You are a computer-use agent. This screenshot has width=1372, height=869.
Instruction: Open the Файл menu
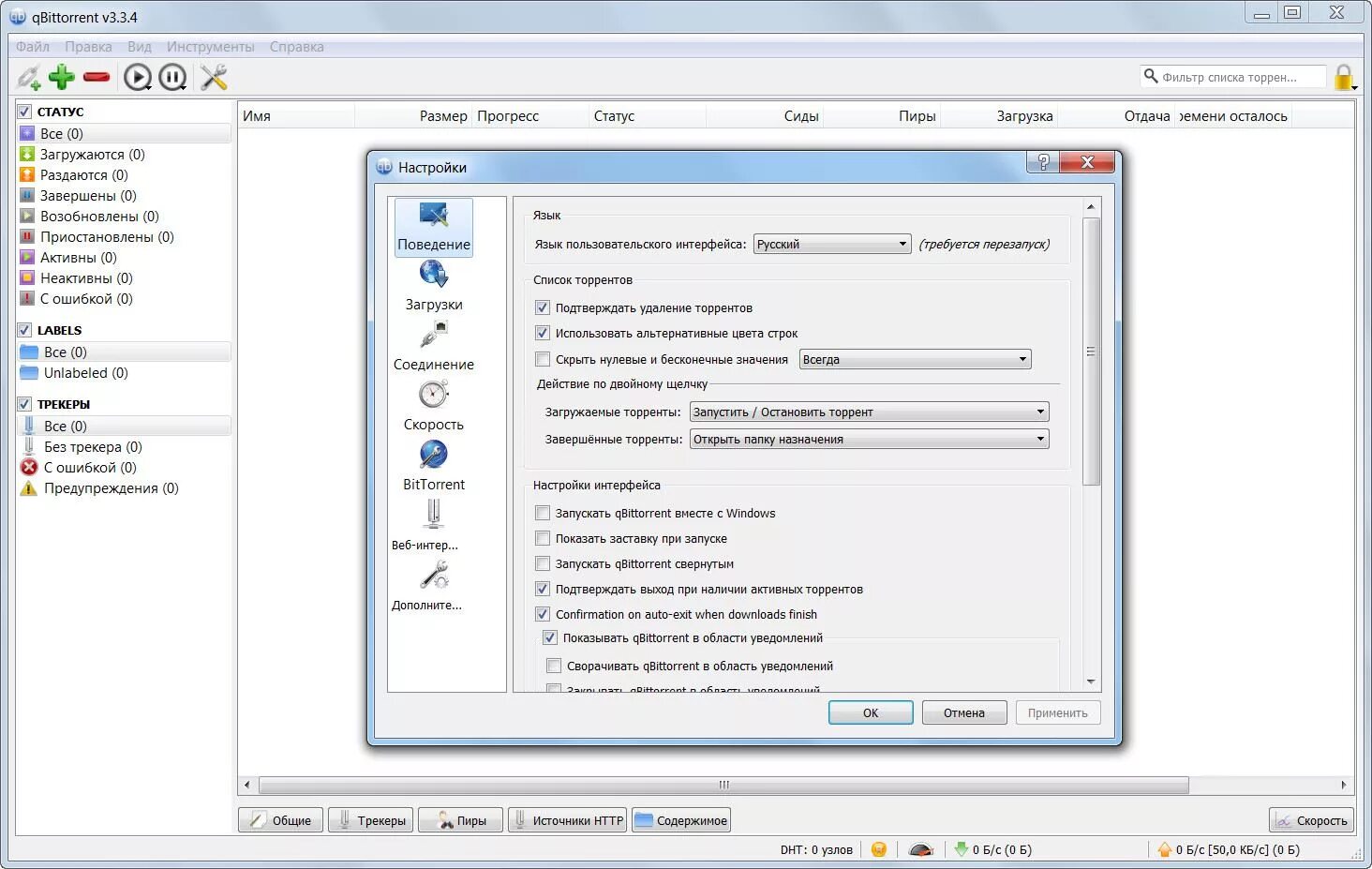click(x=33, y=47)
